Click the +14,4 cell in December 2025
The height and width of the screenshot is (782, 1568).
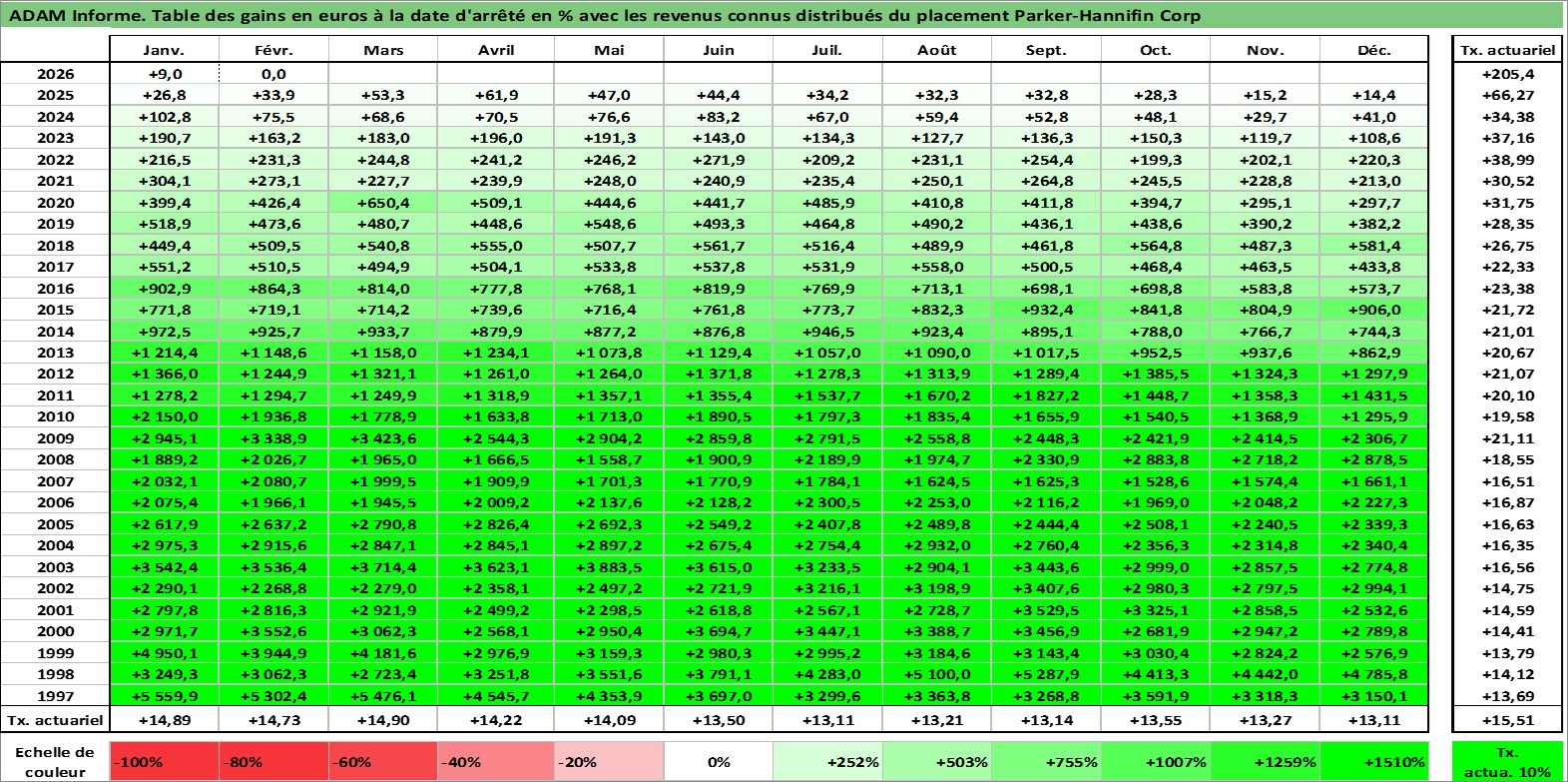coord(1374,95)
